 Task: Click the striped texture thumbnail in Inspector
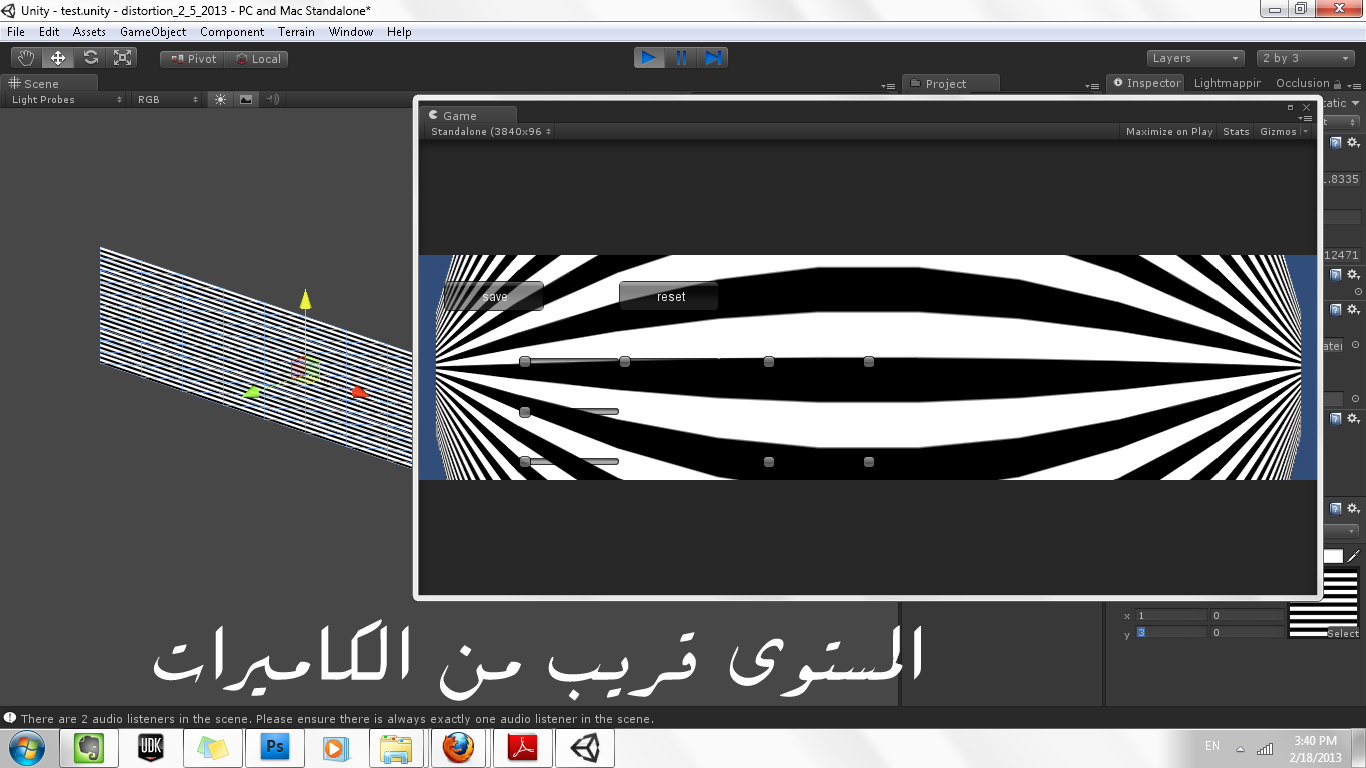pos(1323,603)
